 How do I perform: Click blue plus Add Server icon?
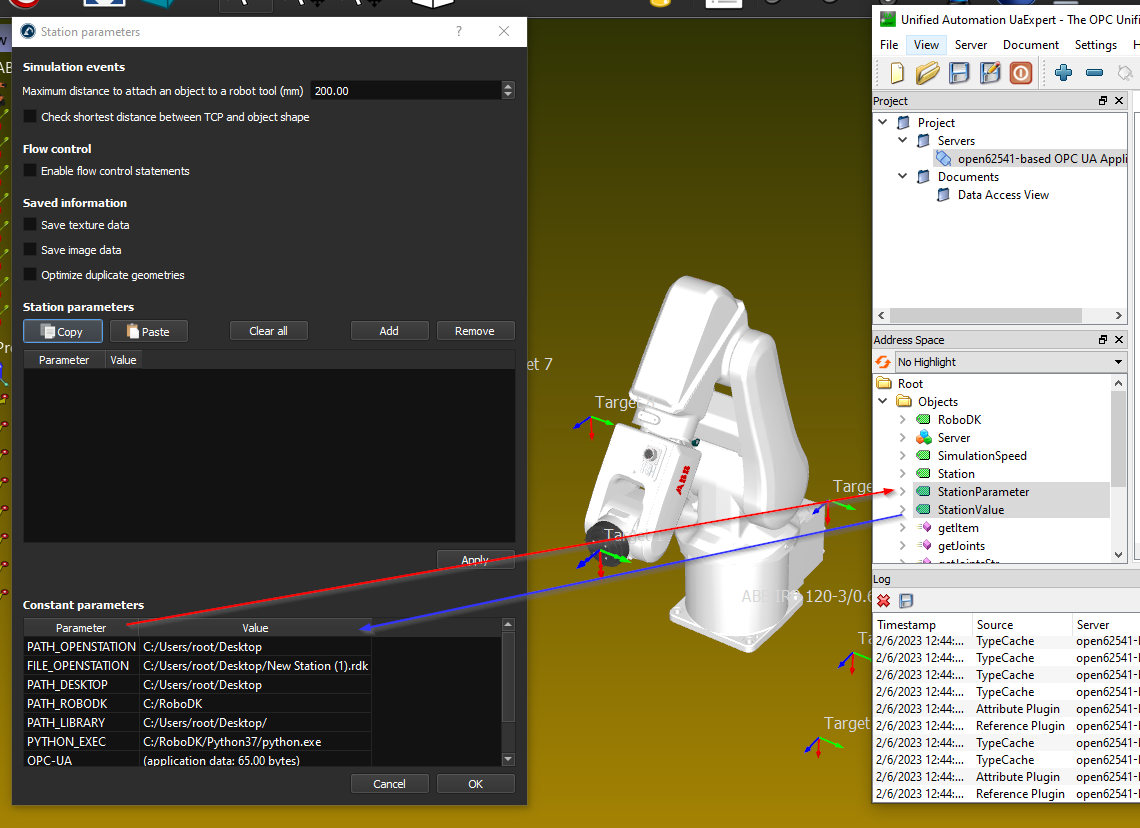coord(1063,73)
